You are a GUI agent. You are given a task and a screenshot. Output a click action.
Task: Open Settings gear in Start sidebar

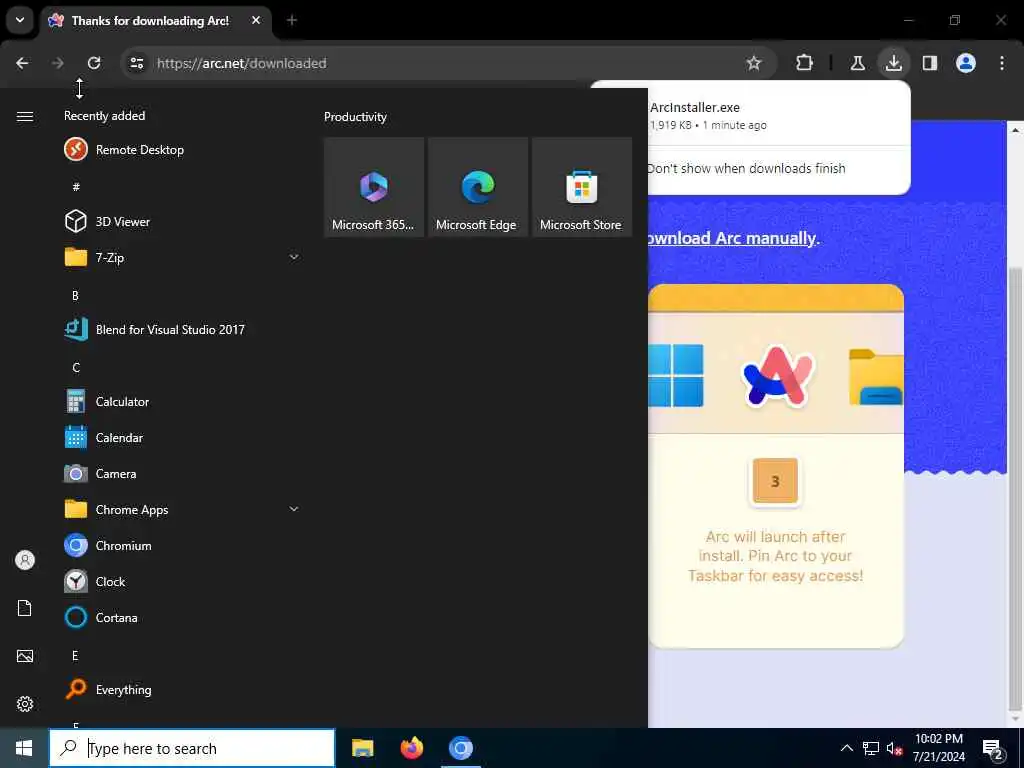[25, 704]
